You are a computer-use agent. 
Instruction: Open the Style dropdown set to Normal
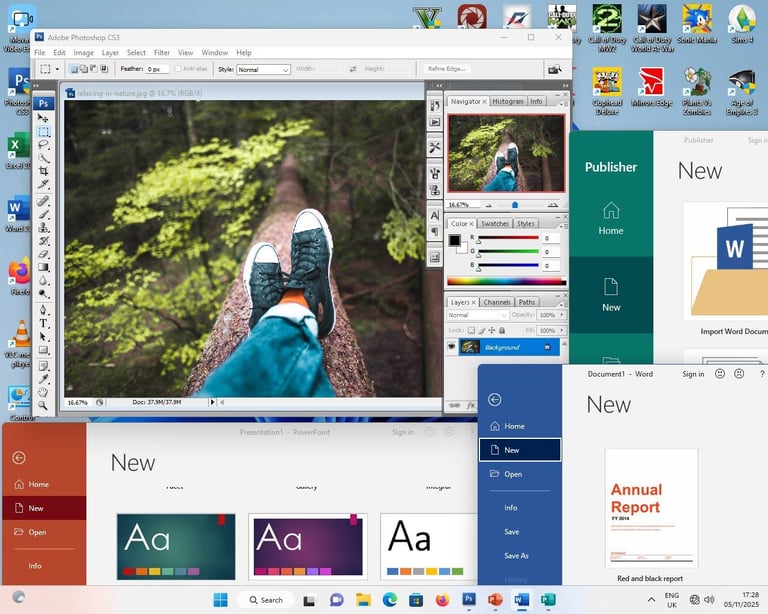pyautogui.click(x=264, y=70)
